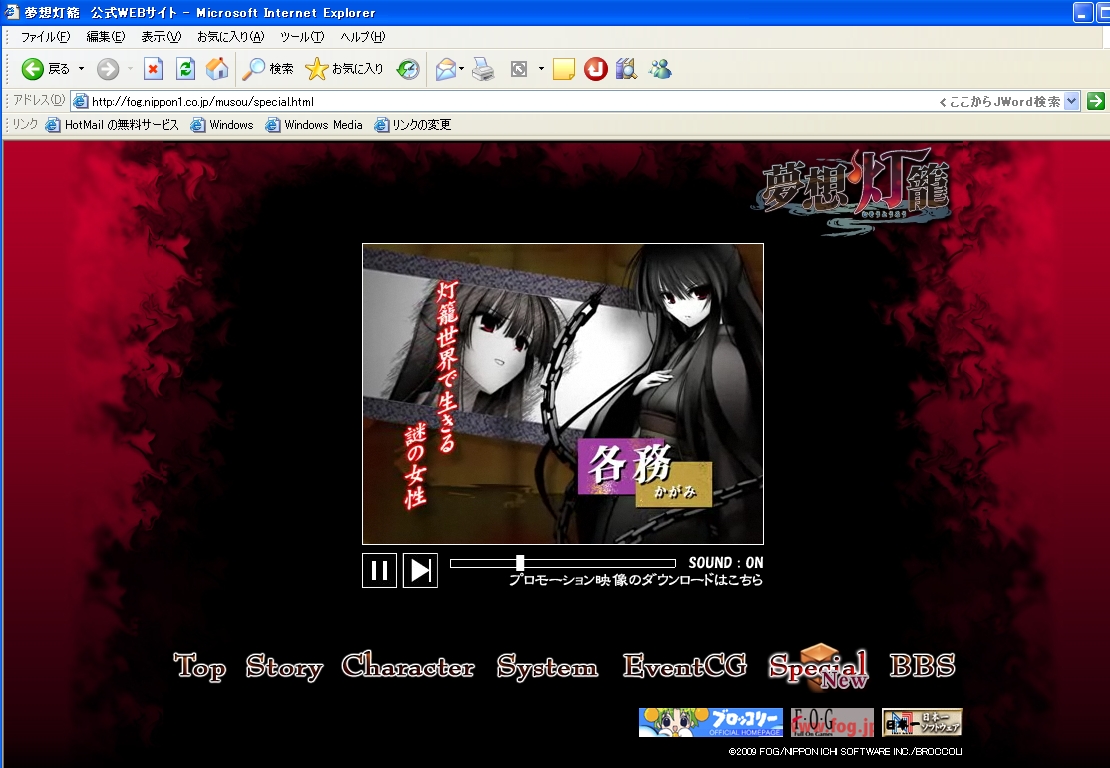This screenshot has height=768, width=1110.
Task: Click the Character navigation link
Action: (x=408, y=667)
